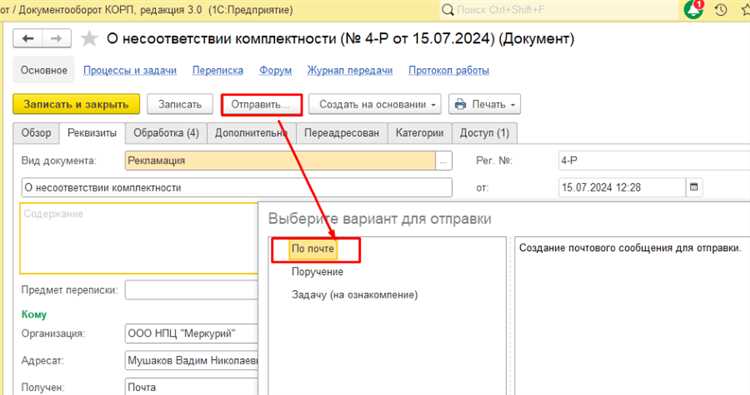
Task: Click the date field 15.07.2024 12:28
Action: (622, 187)
